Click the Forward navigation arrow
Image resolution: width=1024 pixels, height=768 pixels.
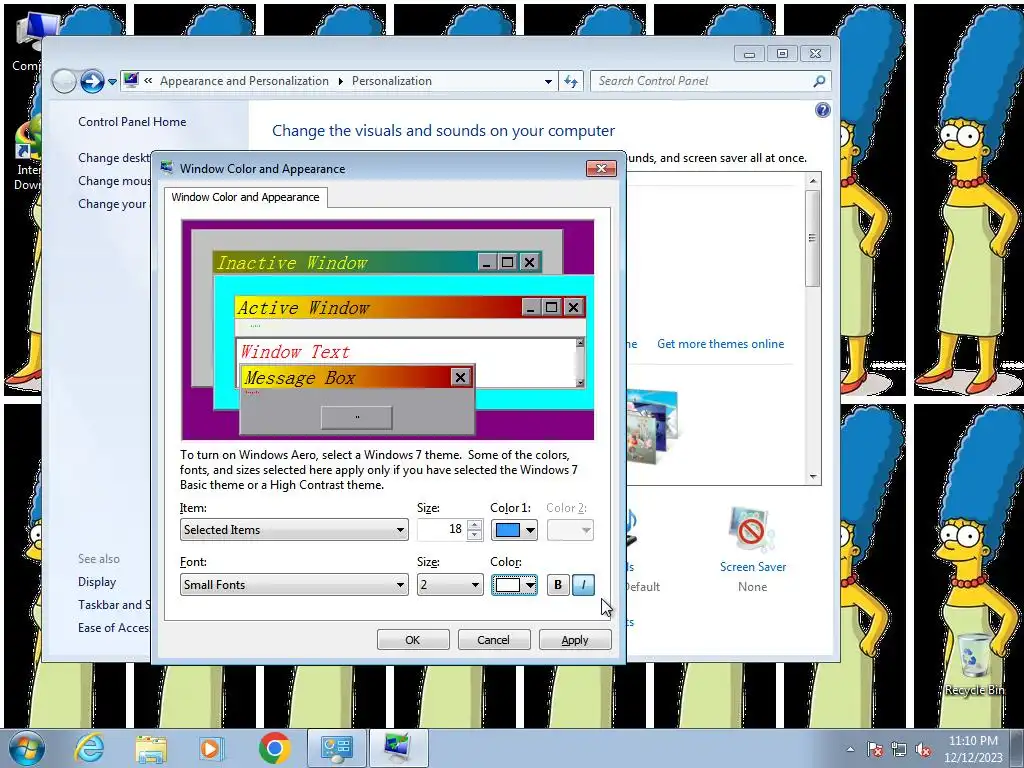click(x=92, y=82)
